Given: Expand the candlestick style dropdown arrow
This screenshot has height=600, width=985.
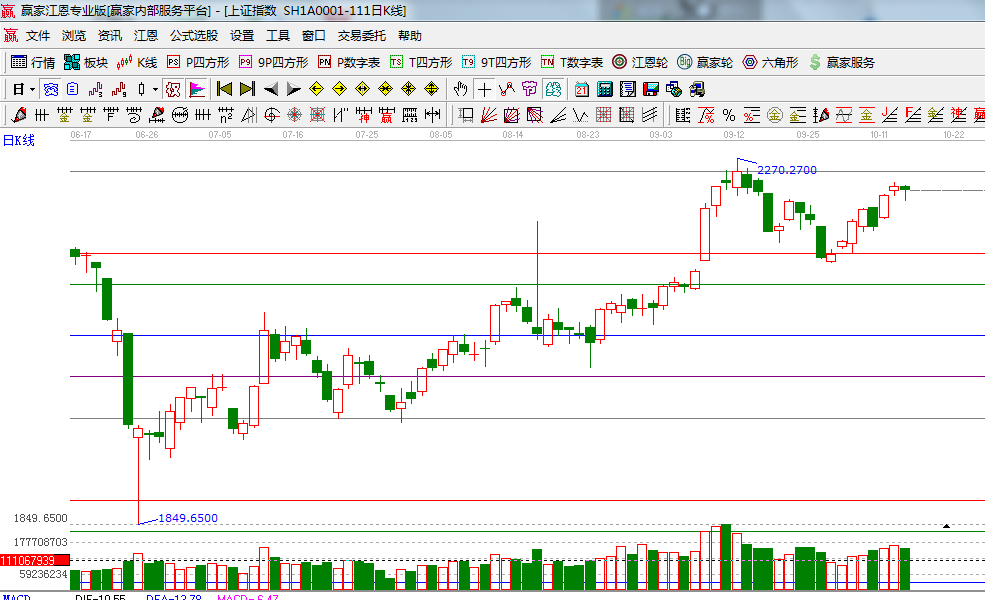Looking at the screenshot, I should [155, 89].
